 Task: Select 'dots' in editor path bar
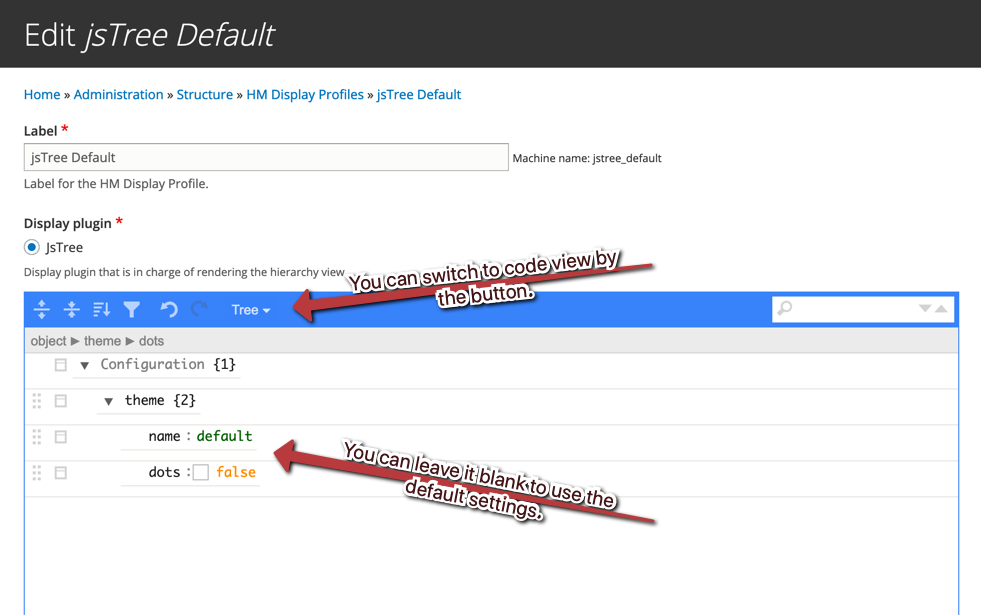151,341
